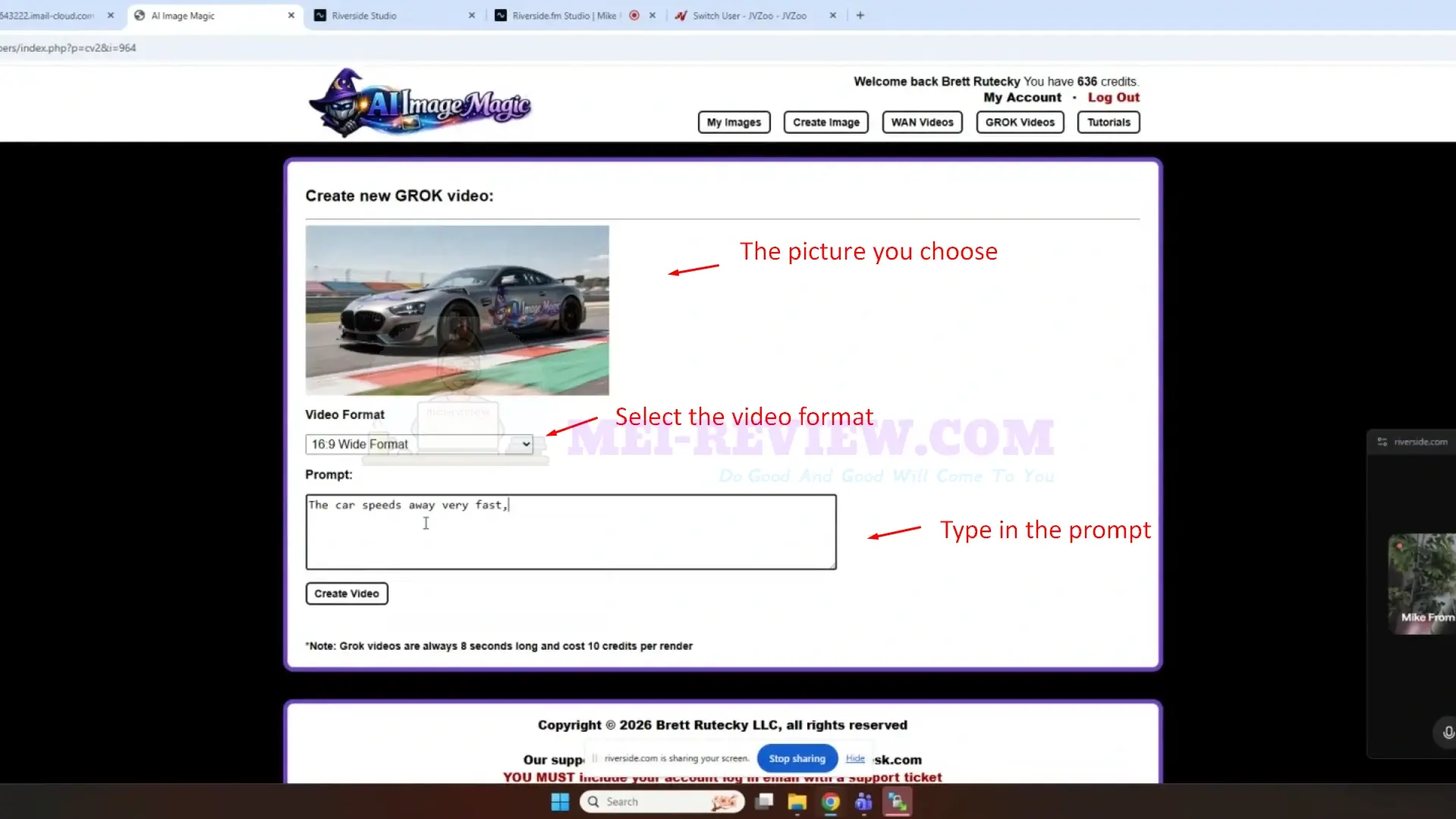
Task: Open a new browser tab with plus
Action: [860, 15]
